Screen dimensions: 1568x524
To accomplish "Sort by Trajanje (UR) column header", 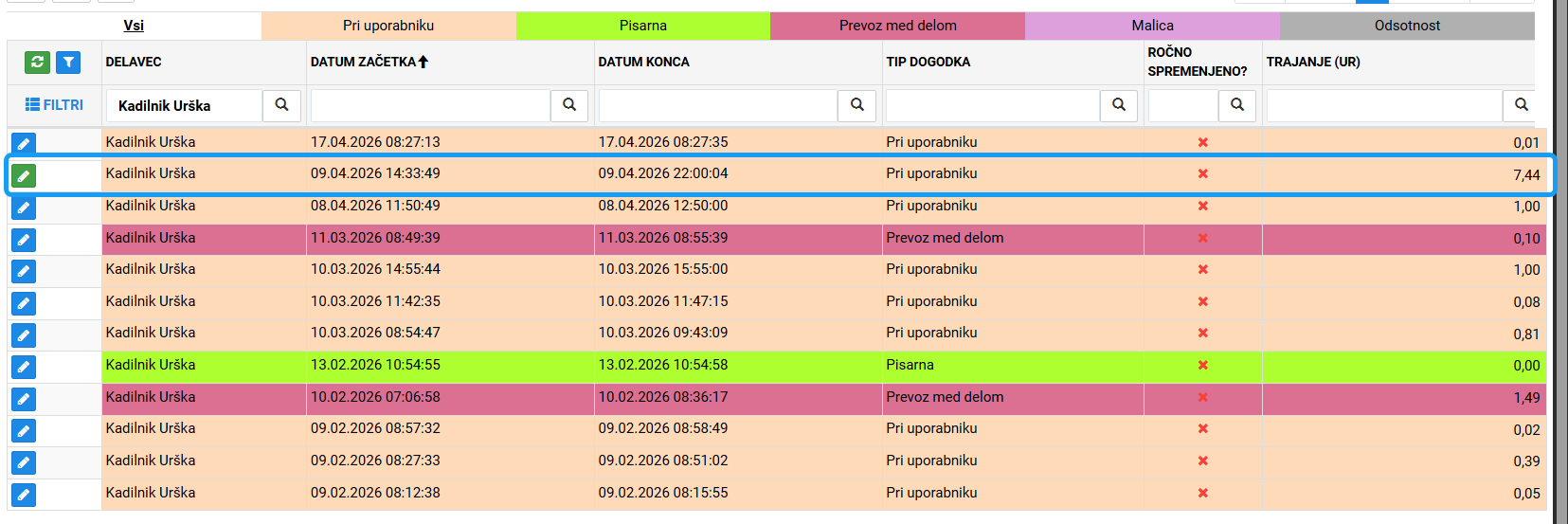I will pos(1313,62).
